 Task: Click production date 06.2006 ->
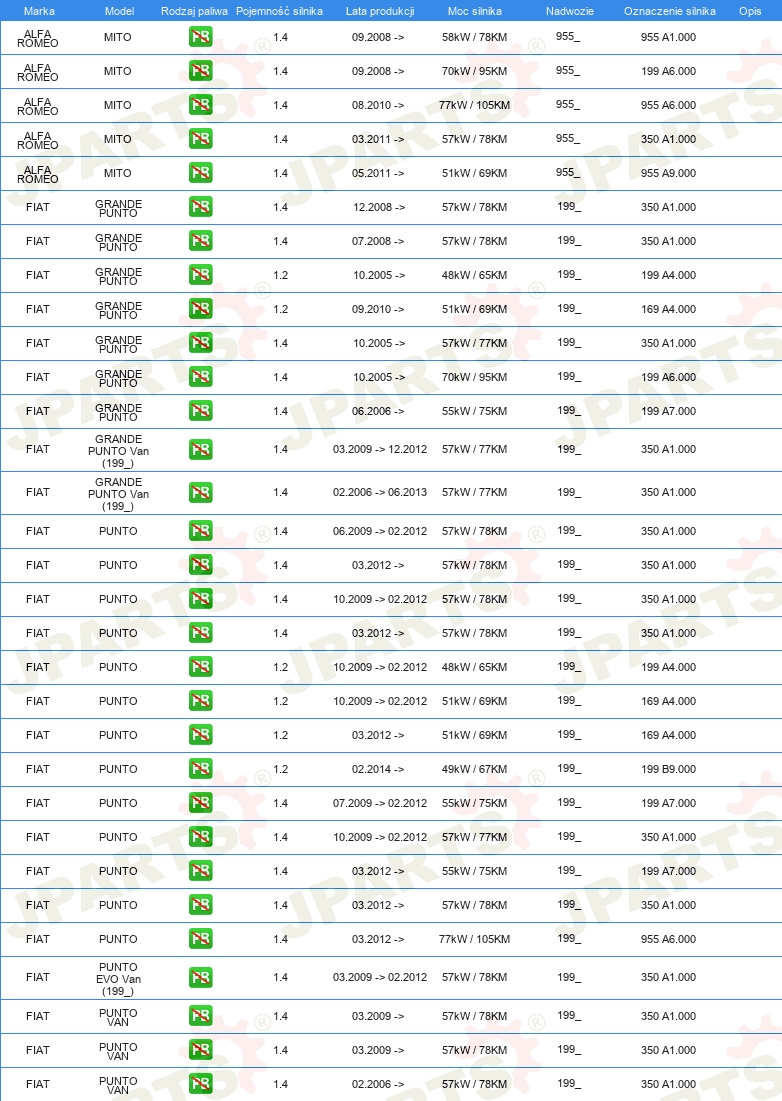tap(378, 411)
